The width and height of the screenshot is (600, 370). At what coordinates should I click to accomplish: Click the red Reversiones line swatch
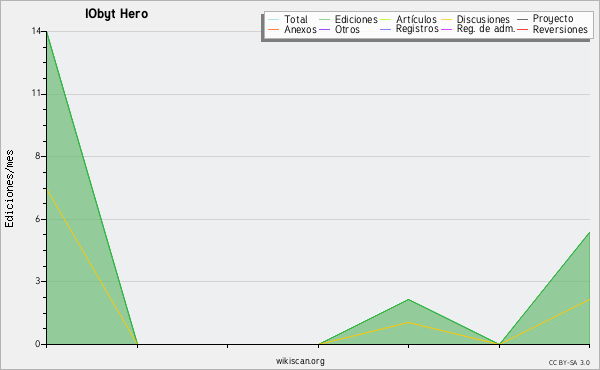[522, 29]
